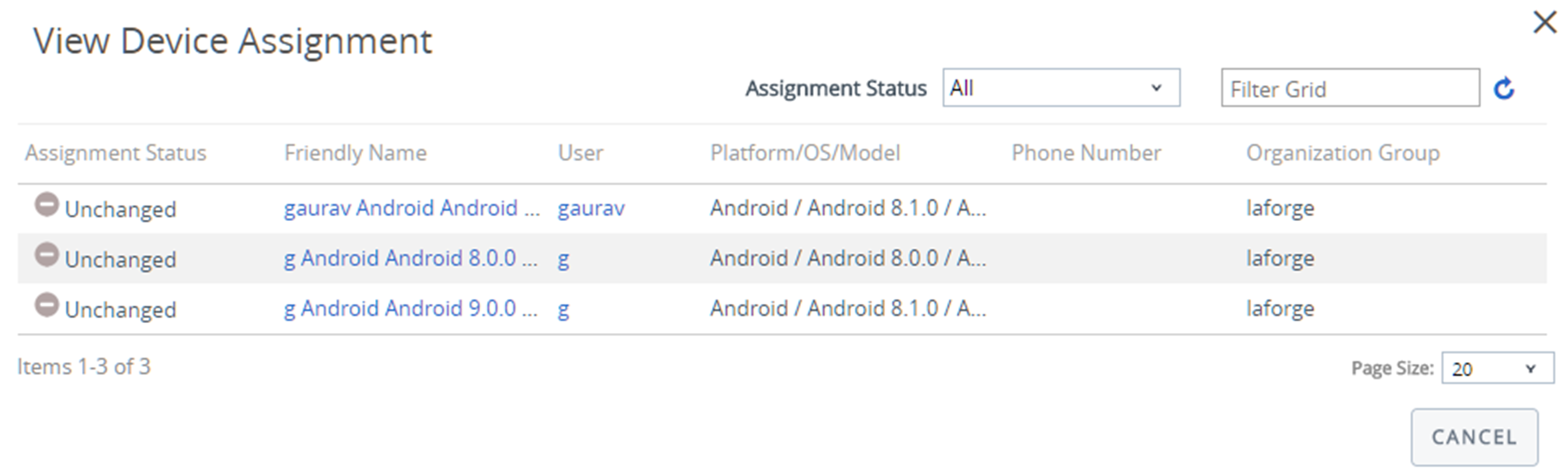This screenshot has height=473, width=1568.
Task: Click the blue refresh grid icon
Action: (1503, 88)
